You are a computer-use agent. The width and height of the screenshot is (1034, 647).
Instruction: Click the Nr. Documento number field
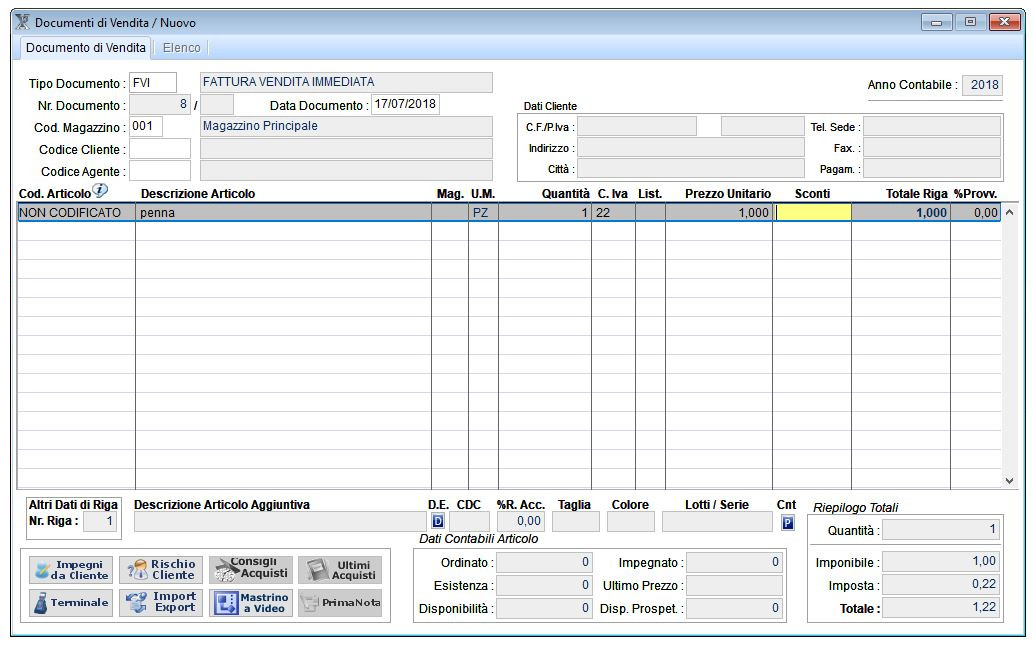(160, 105)
